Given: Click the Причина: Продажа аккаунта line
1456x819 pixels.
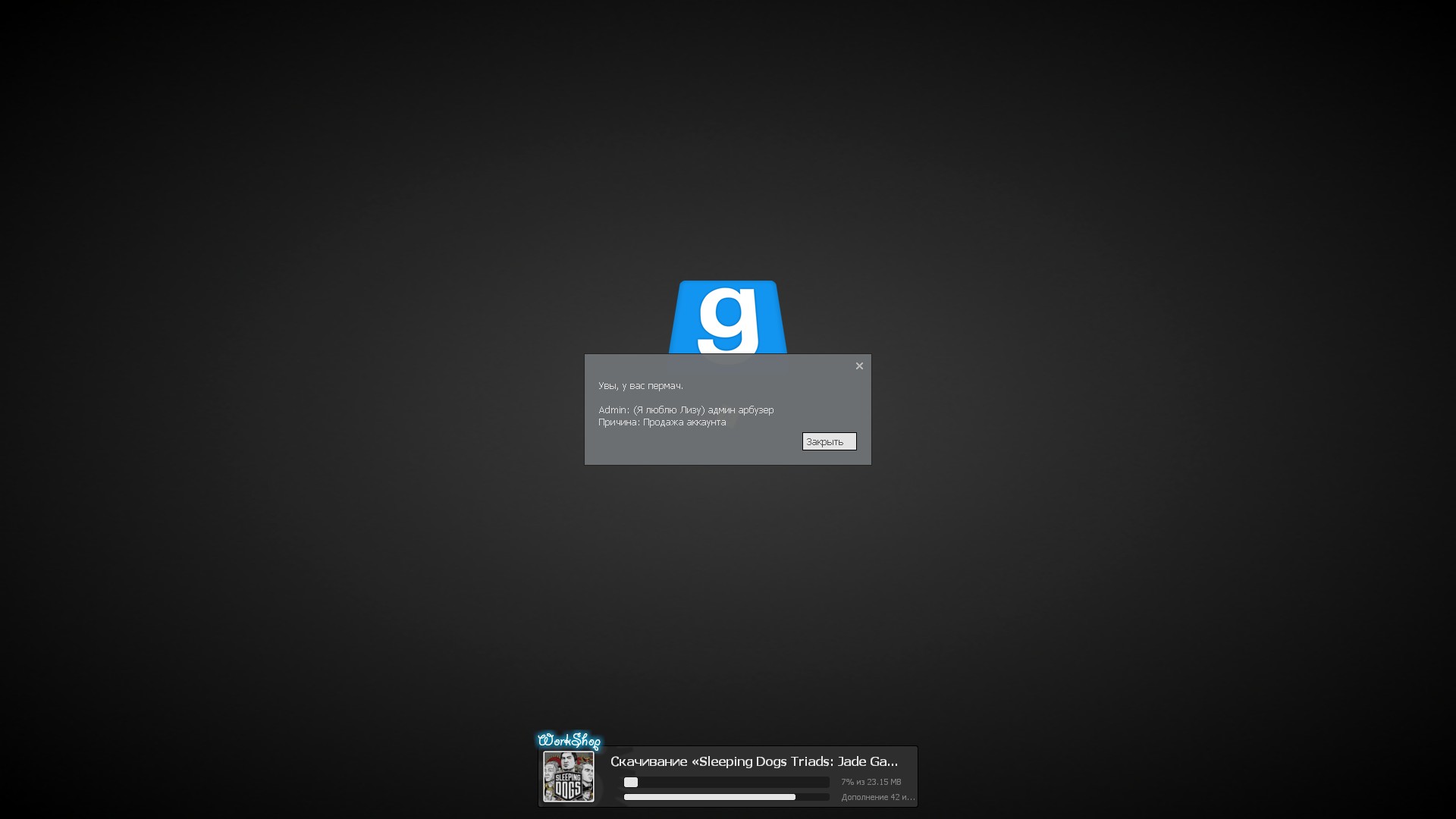Looking at the screenshot, I should click(x=661, y=422).
